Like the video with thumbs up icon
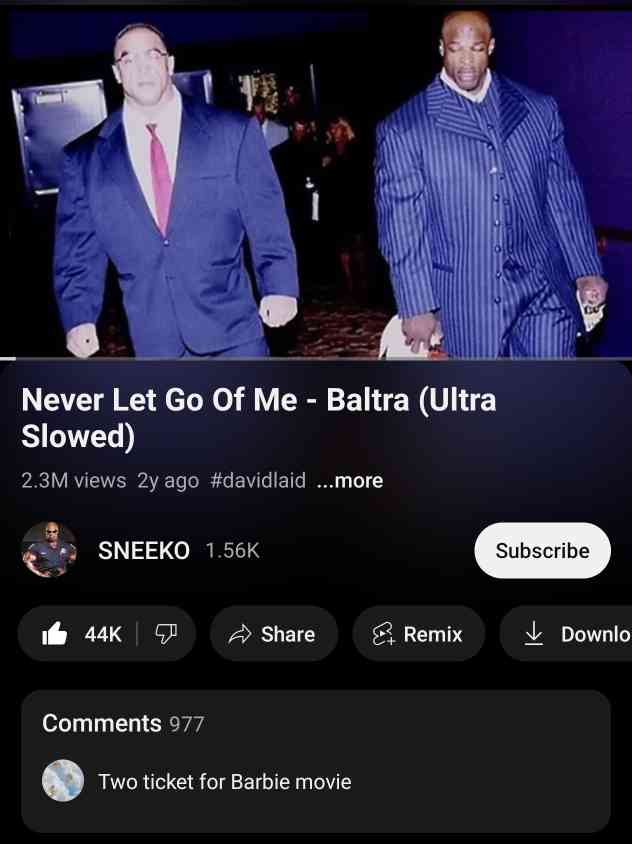Image resolution: width=632 pixels, height=844 pixels. click(x=55, y=634)
